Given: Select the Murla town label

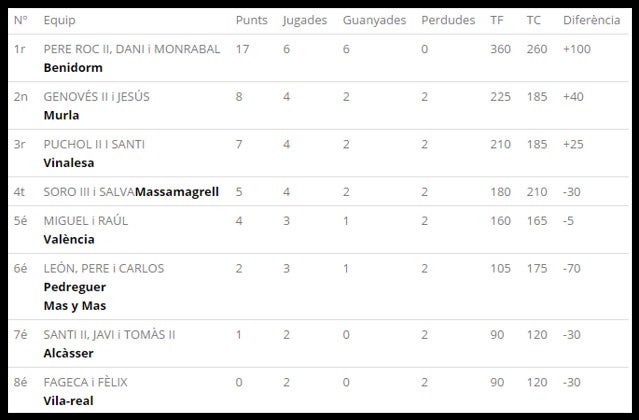Looking at the screenshot, I should [62, 115].
